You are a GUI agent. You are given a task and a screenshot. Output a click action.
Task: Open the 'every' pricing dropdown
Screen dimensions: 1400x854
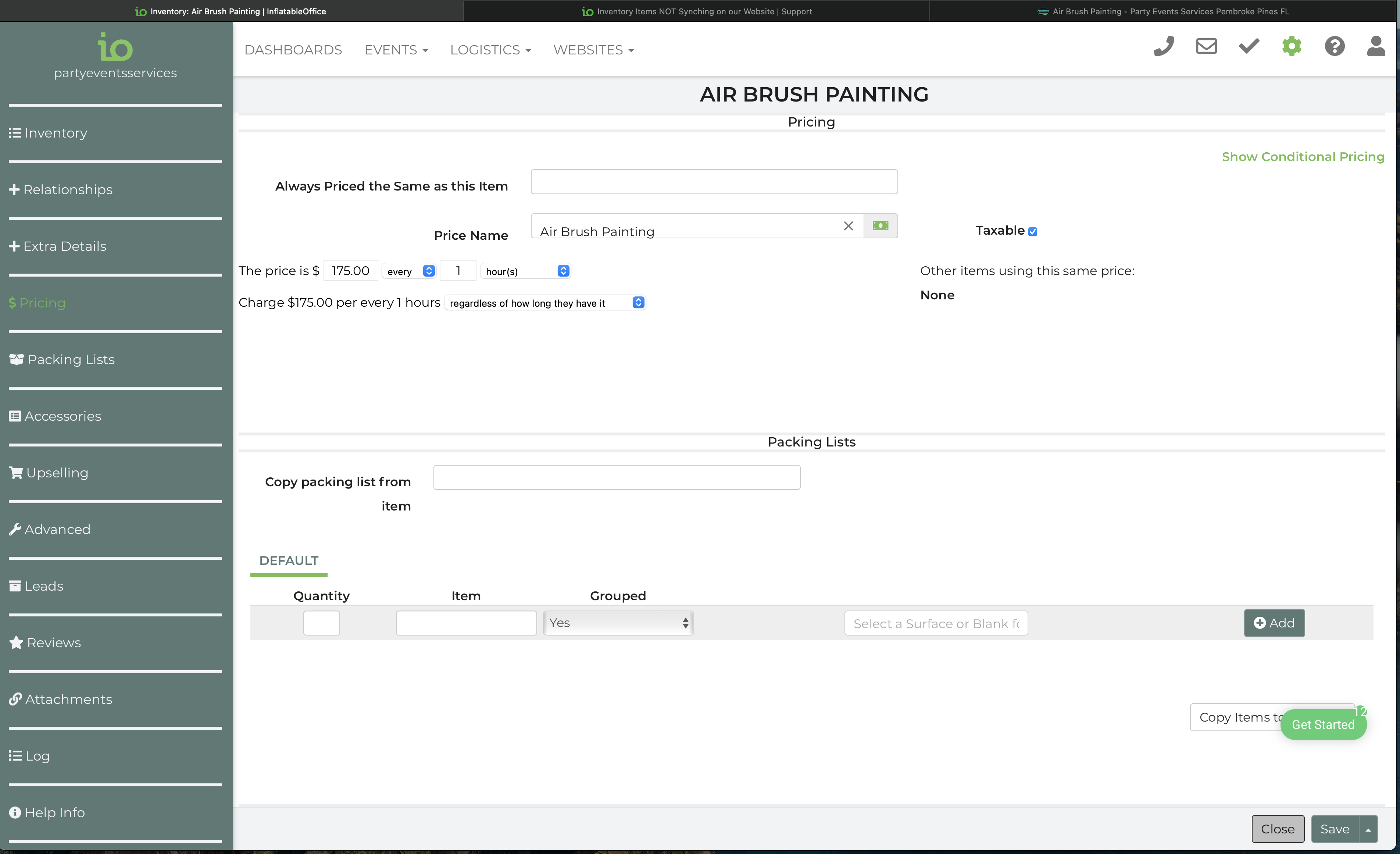(410, 271)
